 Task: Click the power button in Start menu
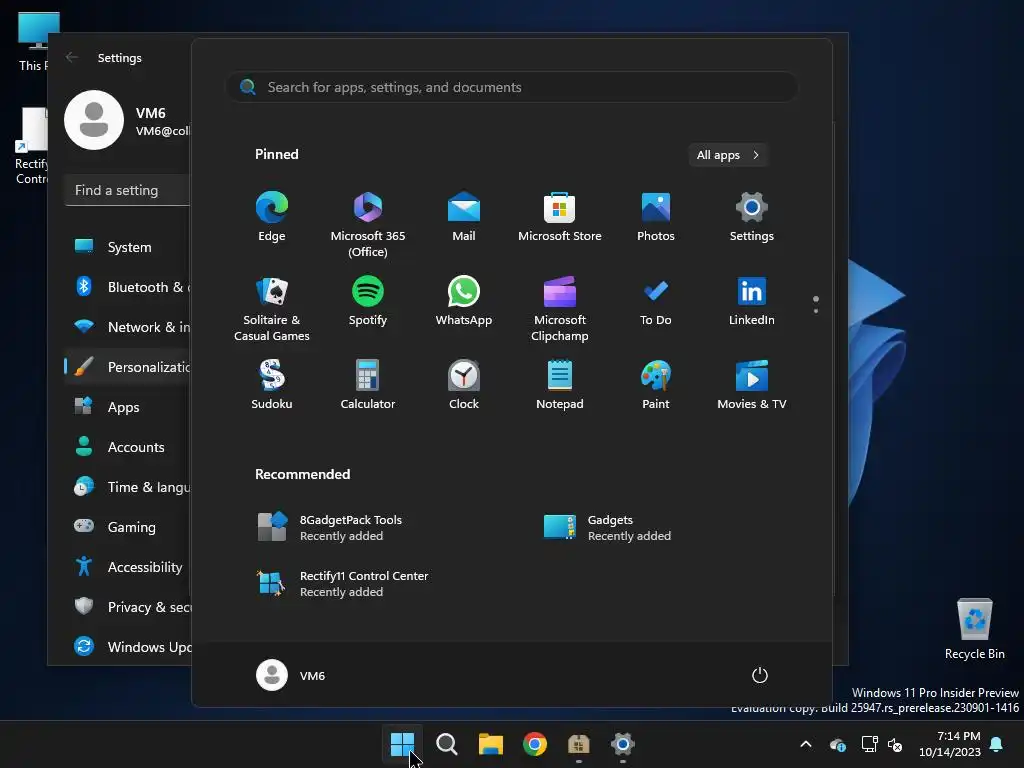click(760, 675)
